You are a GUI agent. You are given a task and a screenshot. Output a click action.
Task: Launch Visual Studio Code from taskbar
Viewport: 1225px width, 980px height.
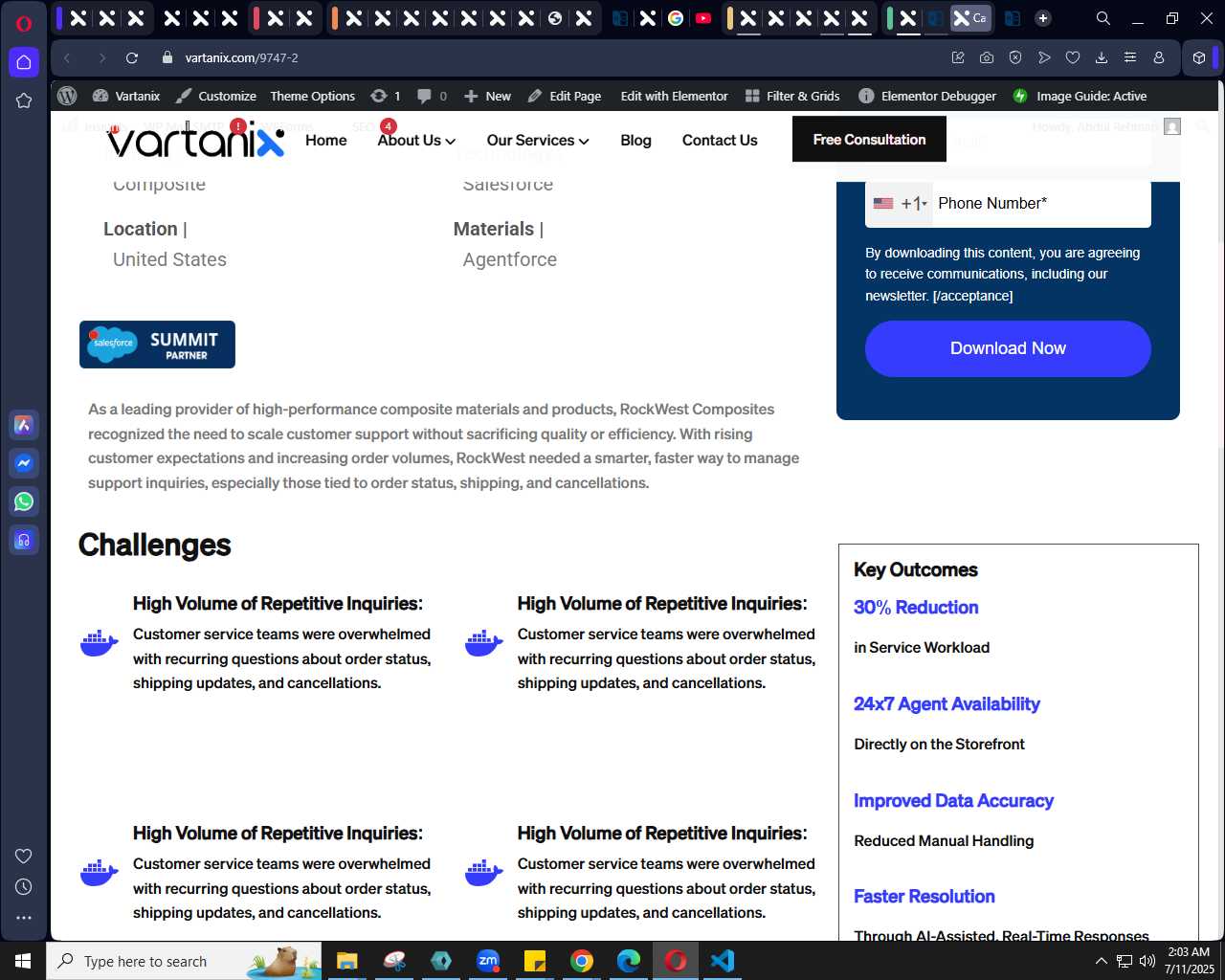pos(723,961)
